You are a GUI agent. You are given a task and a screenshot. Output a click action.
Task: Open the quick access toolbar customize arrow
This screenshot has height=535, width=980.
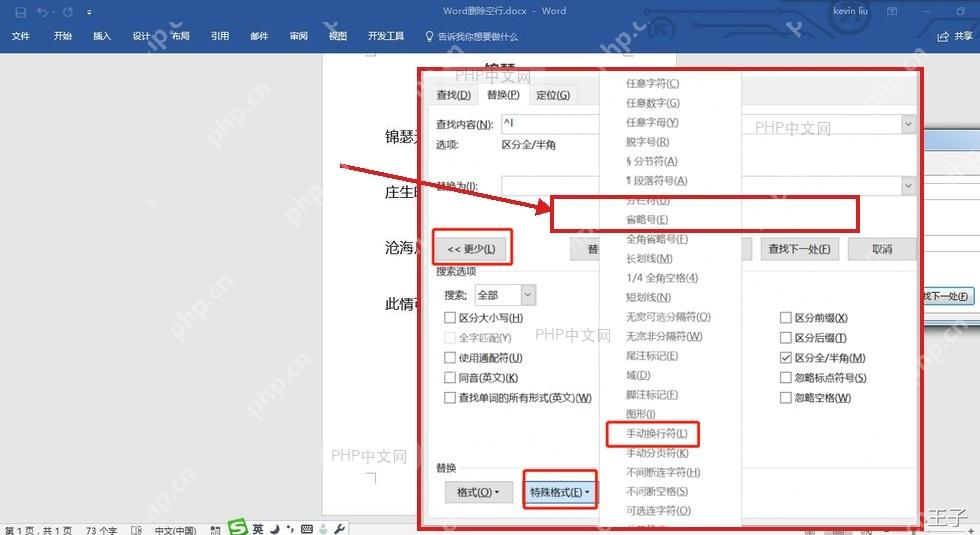[x=89, y=12]
